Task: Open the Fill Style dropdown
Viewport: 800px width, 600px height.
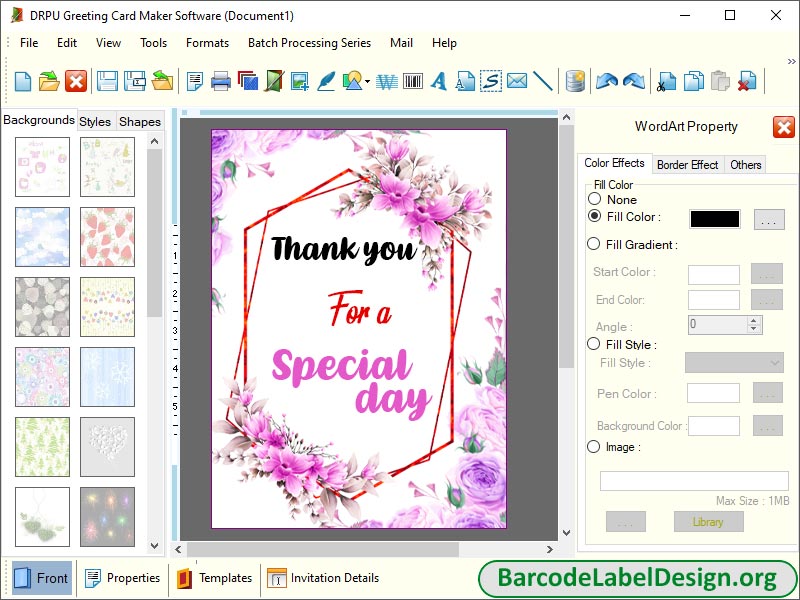Action: click(734, 363)
